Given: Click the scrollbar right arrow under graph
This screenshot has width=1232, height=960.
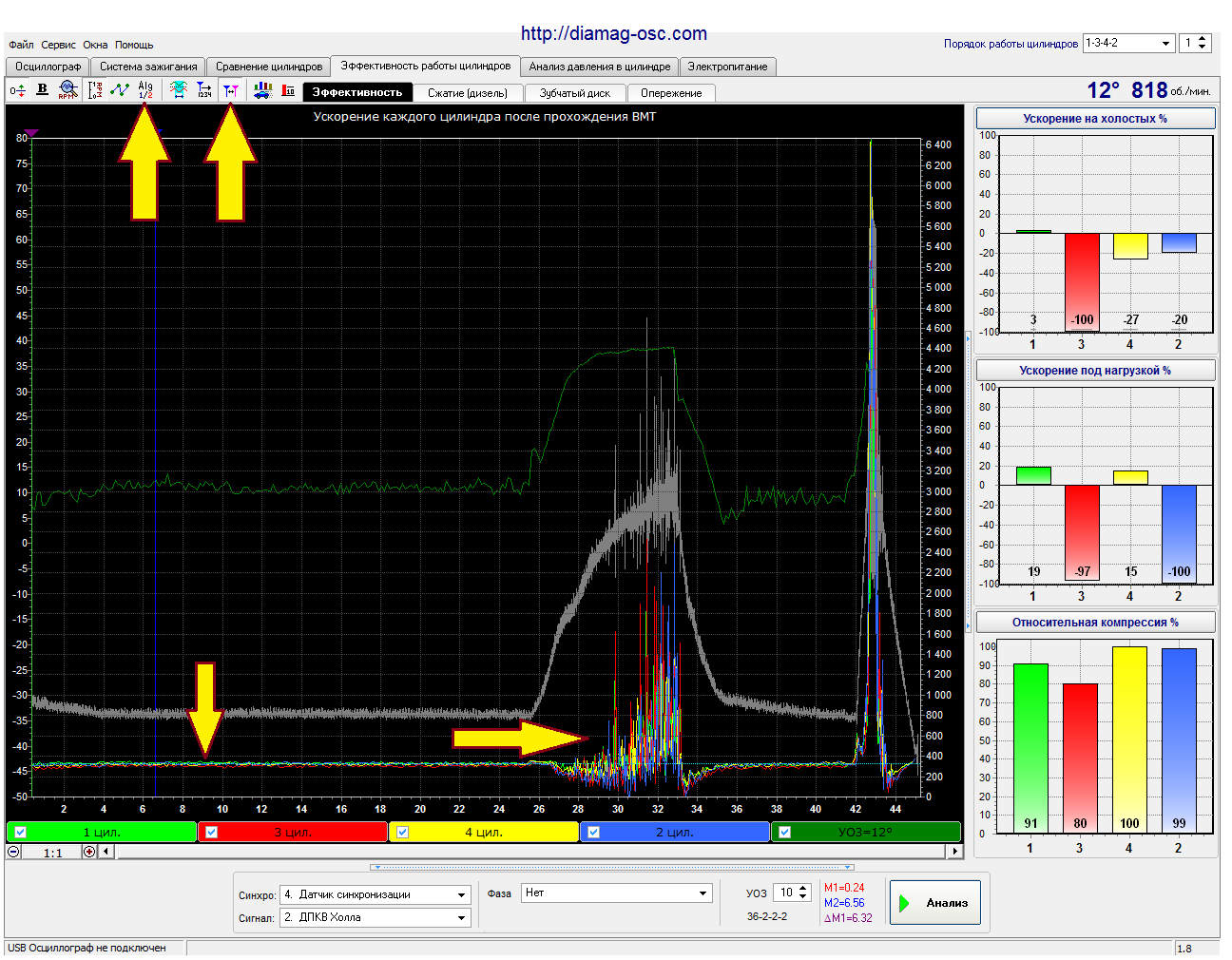Looking at the screenshot, I should pyautogui.click(x=955, y=852).
